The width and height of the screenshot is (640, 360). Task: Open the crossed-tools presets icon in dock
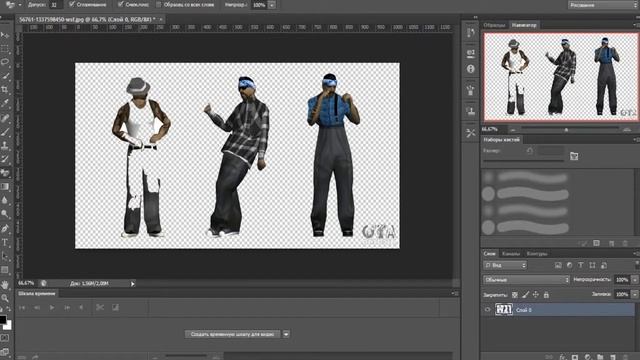471,133
